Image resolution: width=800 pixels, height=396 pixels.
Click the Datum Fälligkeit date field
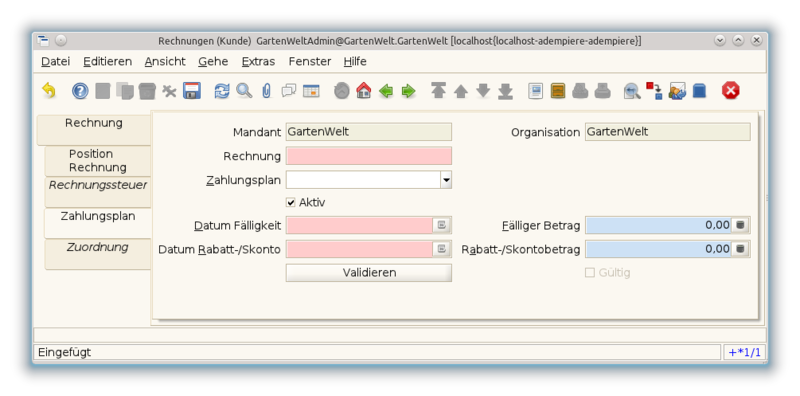tap(360, 225)
